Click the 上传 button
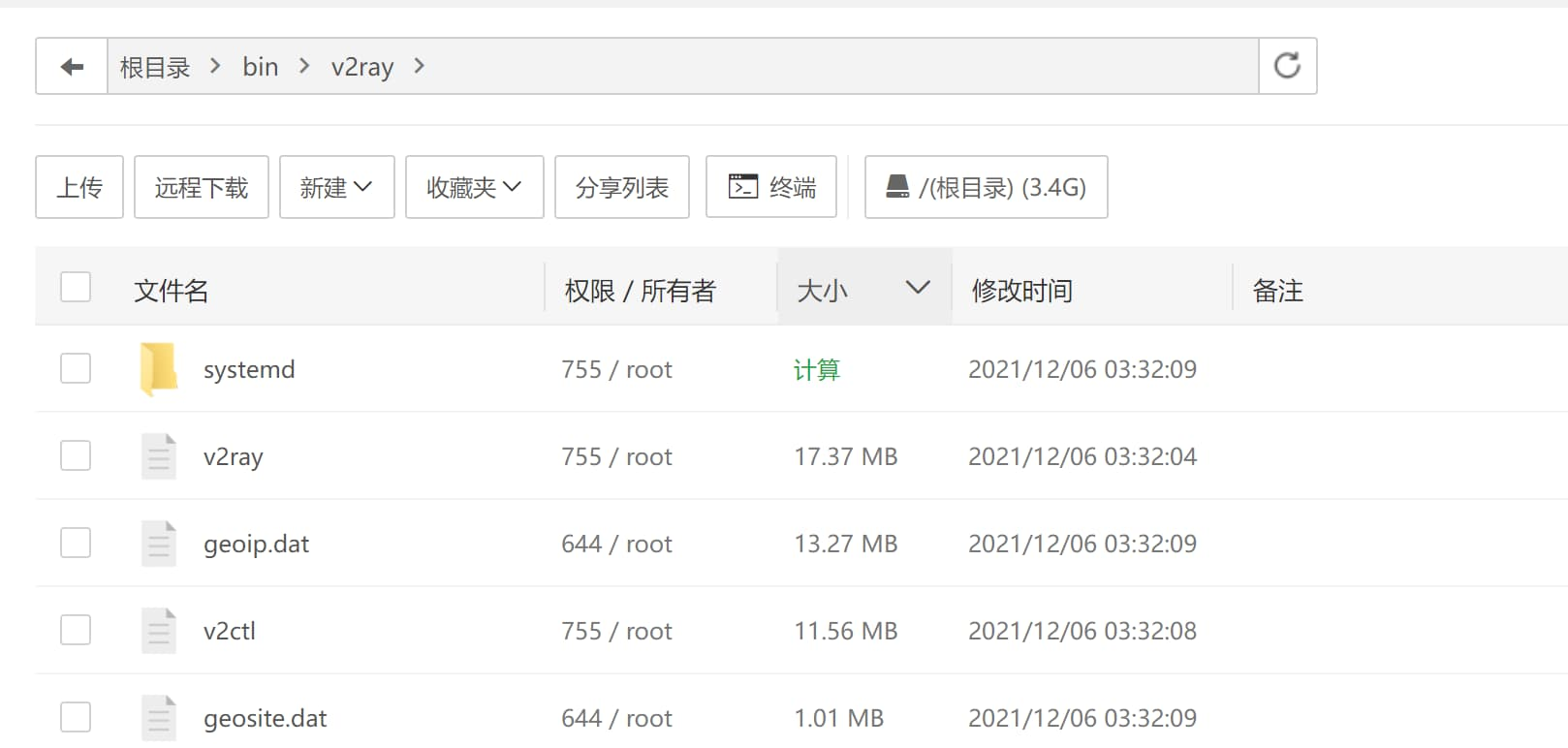 point(79,187)
